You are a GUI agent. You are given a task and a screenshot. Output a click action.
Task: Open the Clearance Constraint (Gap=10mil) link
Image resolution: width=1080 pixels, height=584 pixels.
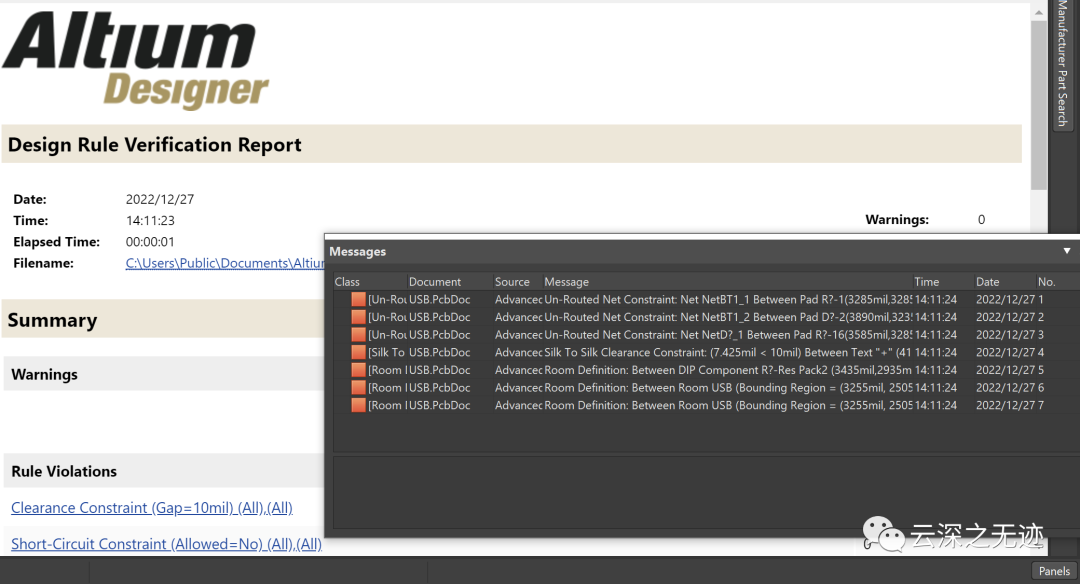click(152, 508)
